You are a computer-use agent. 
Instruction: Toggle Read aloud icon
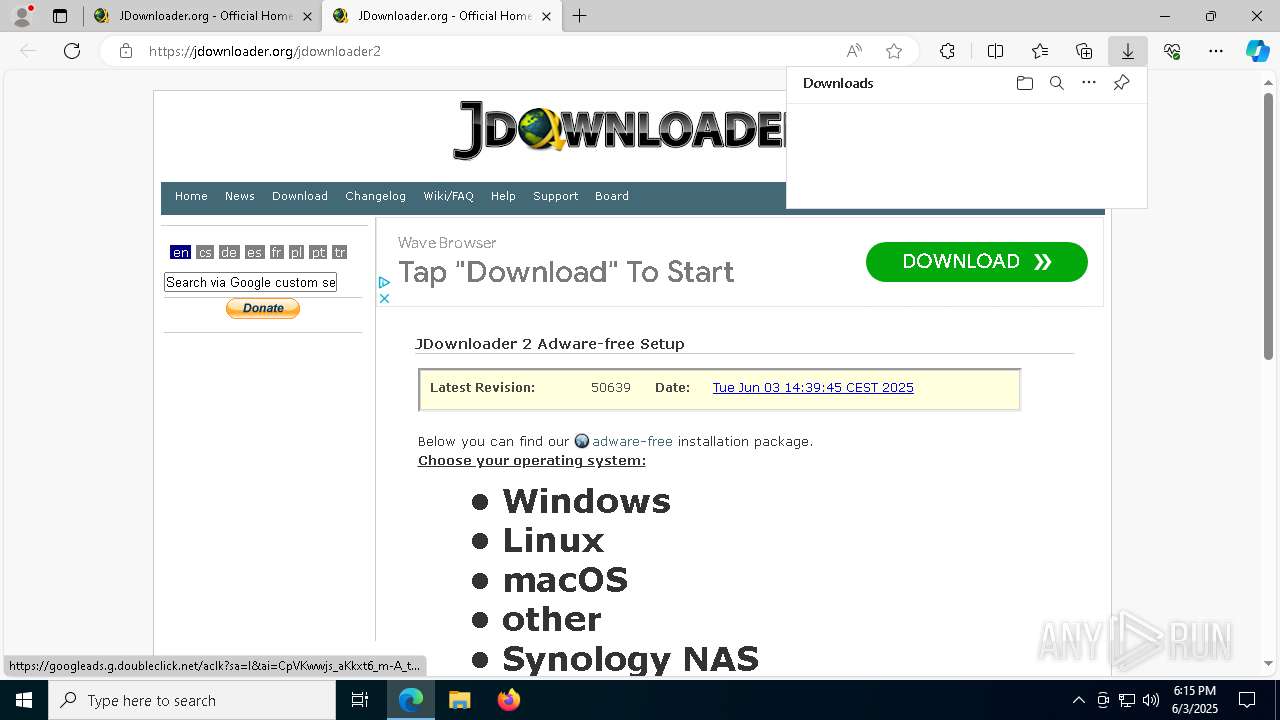[x=854, y=51]
